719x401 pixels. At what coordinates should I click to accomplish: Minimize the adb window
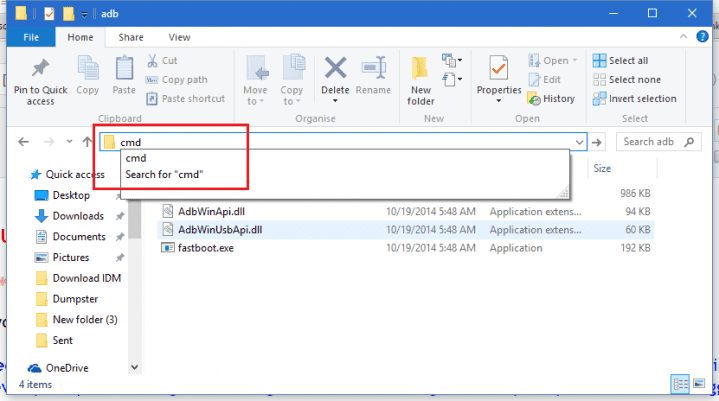613,13
